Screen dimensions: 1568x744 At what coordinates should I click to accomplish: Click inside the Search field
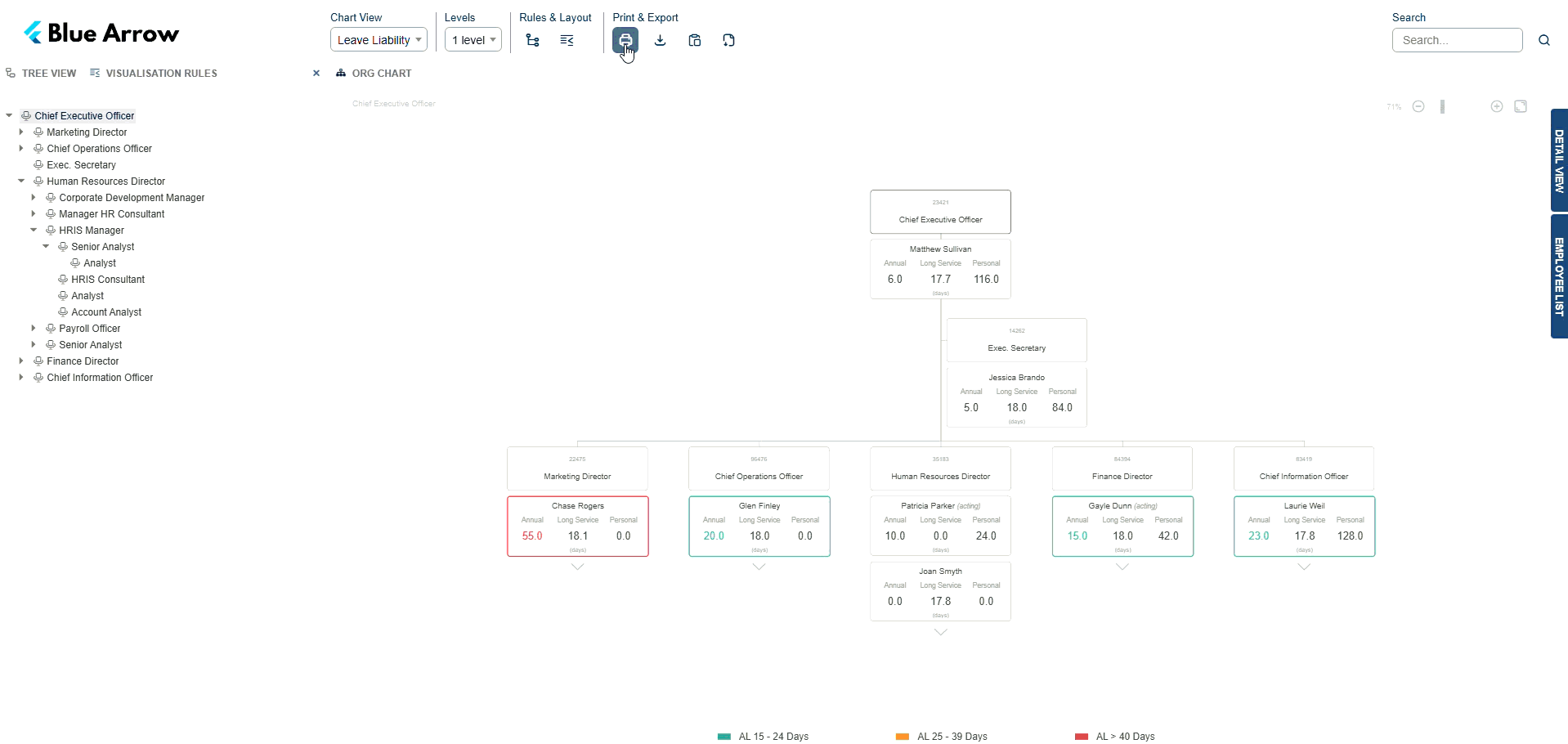[x=1458, y=40]
